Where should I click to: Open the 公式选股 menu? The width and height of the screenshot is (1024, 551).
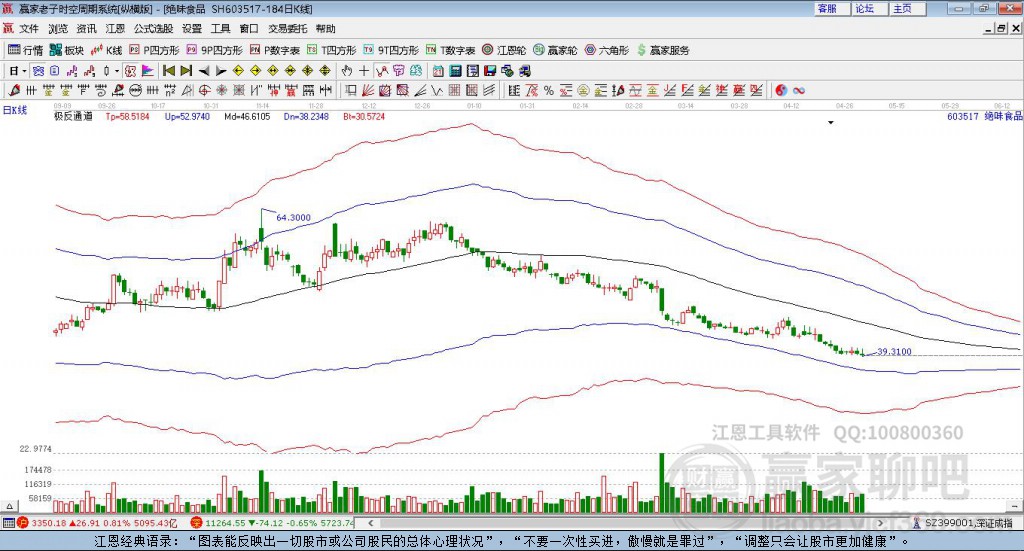coord(153,29)
